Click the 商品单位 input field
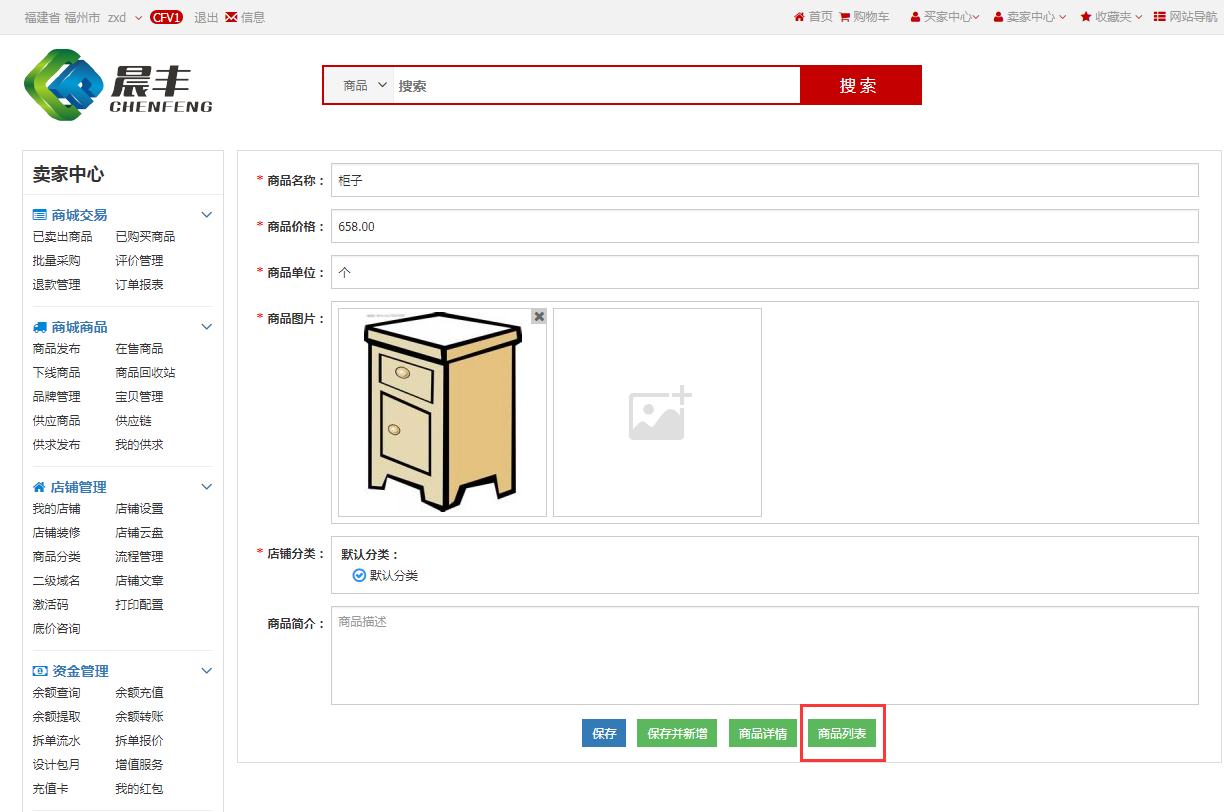 tap(764, 272)
